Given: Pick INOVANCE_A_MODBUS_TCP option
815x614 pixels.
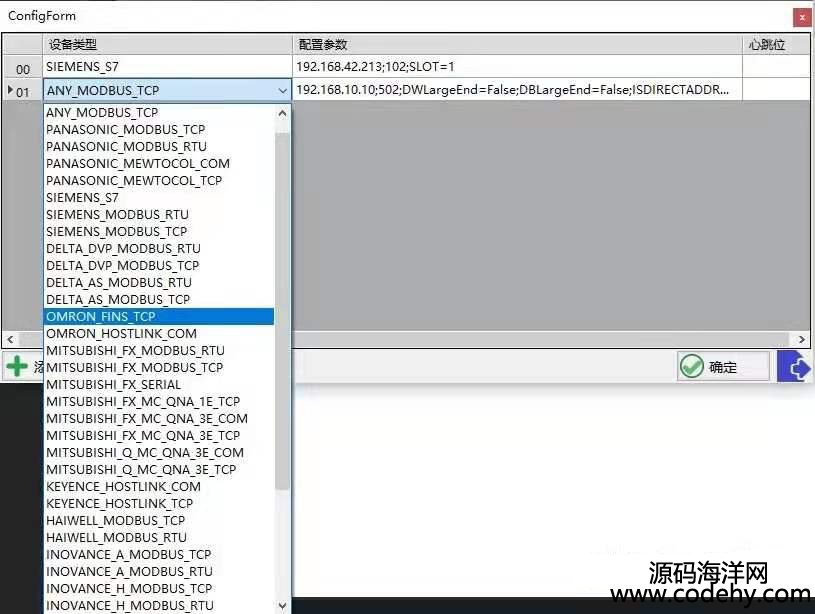Looking at the screenshot, I should coord(159,554).
